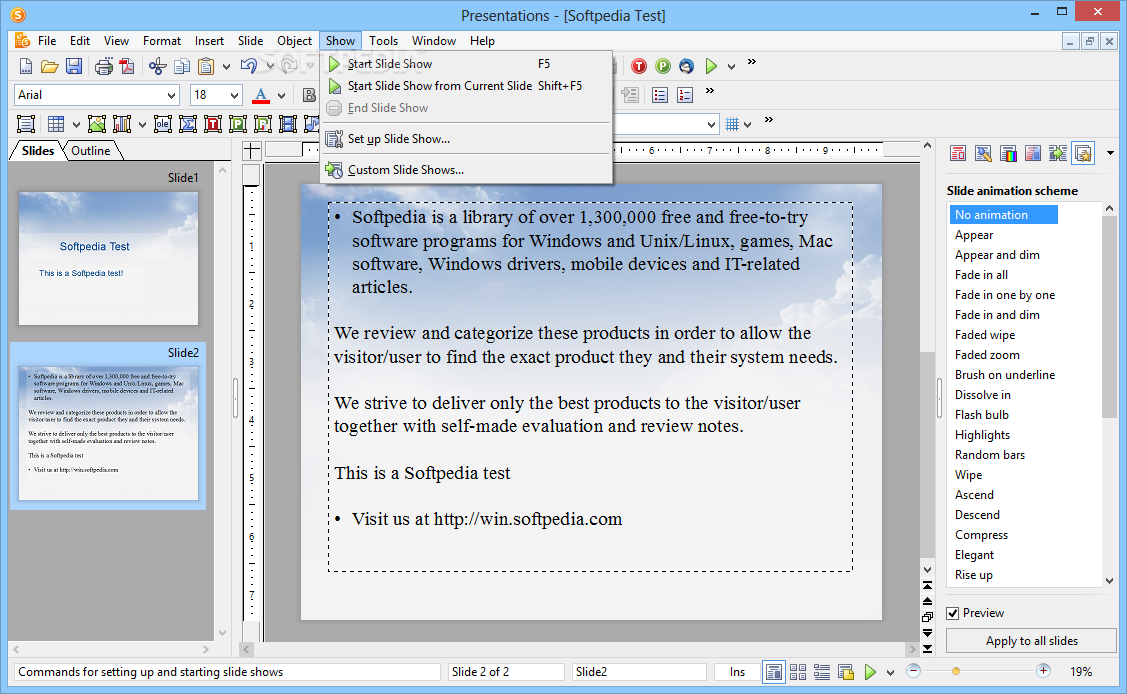Toggle Ins insert mode in status bar
This screenshot has width=1127, height=694.
(x=737, y=672)
